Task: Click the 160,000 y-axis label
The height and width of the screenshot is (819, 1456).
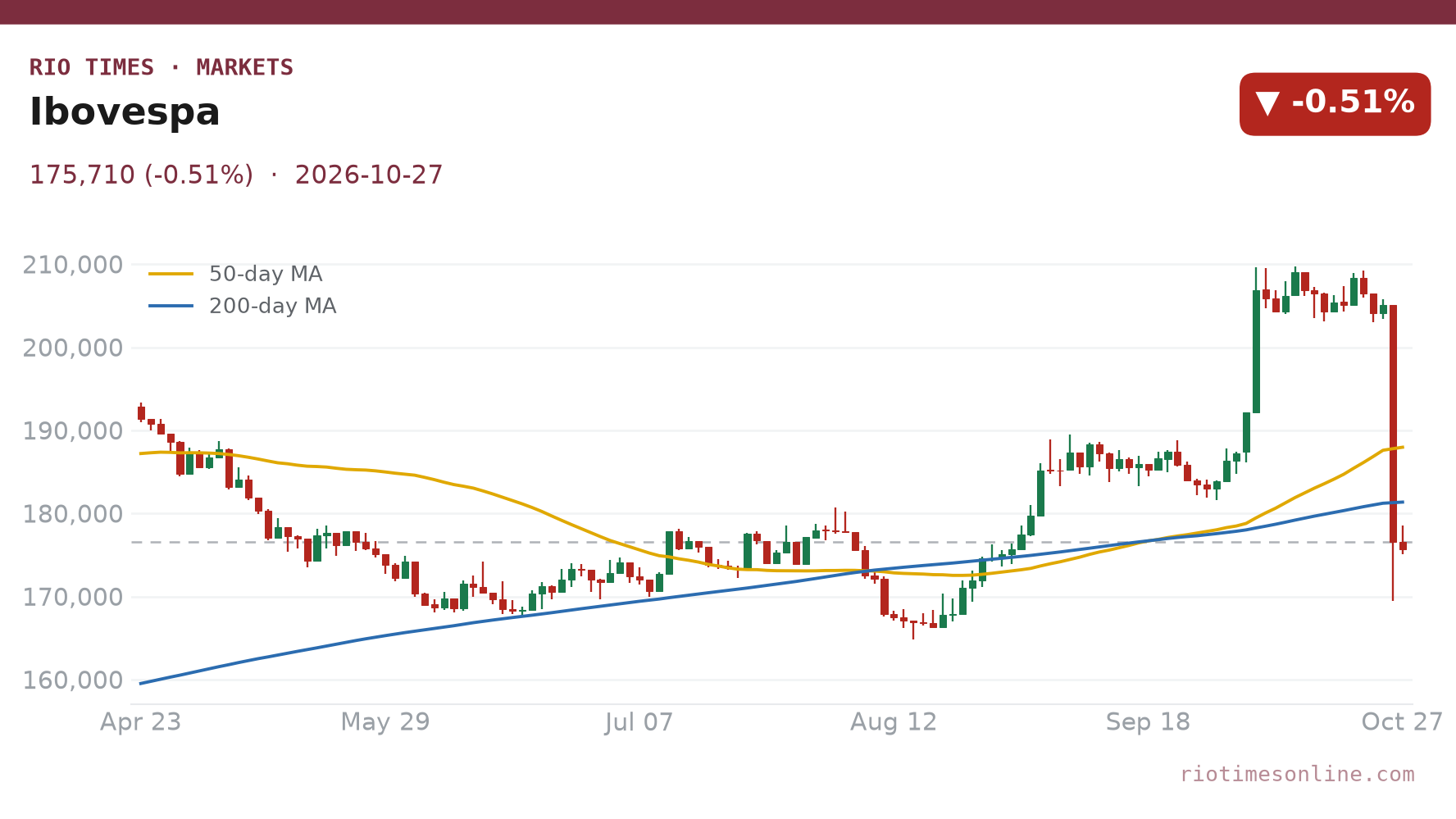Action: click(73, 680)
